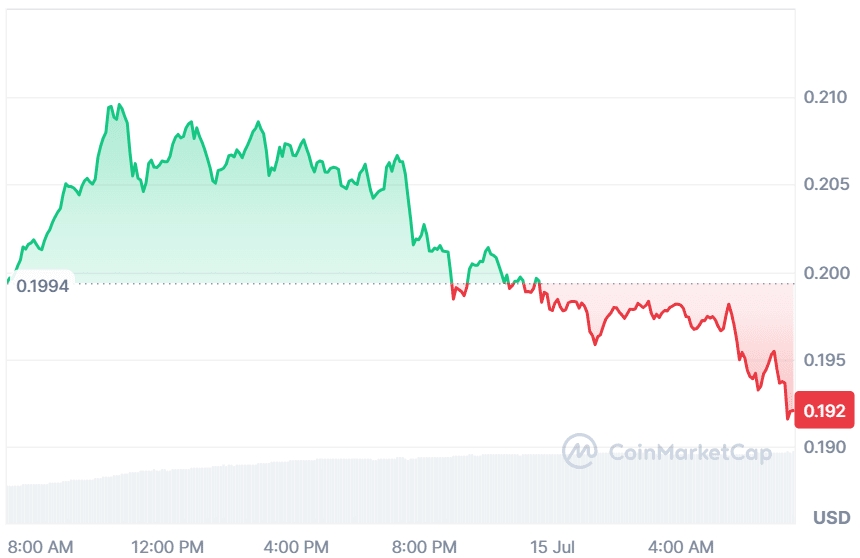Click the CoinMarketCap logo icon watermark
This screenshot has width=860, height=558.
tap(579, 452)
